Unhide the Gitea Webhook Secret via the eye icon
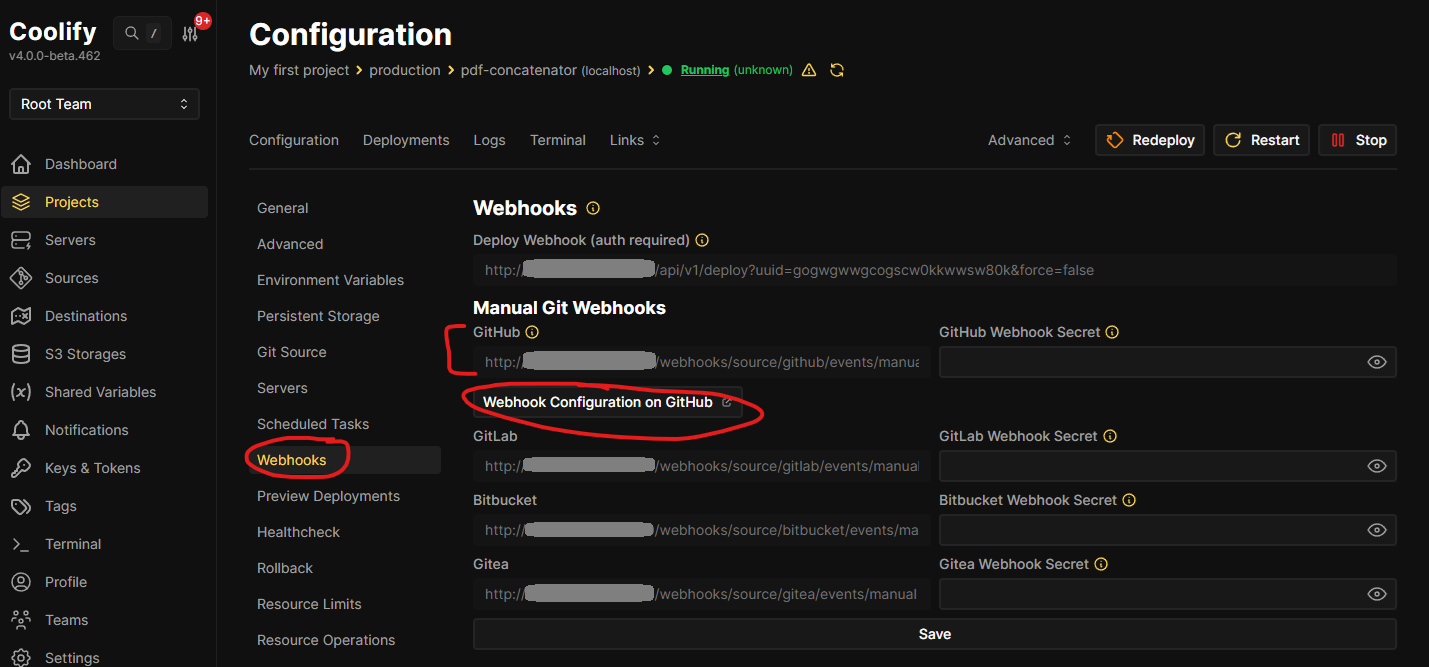Screen dimensions: 1429x667 click(x=1377, y=594)
